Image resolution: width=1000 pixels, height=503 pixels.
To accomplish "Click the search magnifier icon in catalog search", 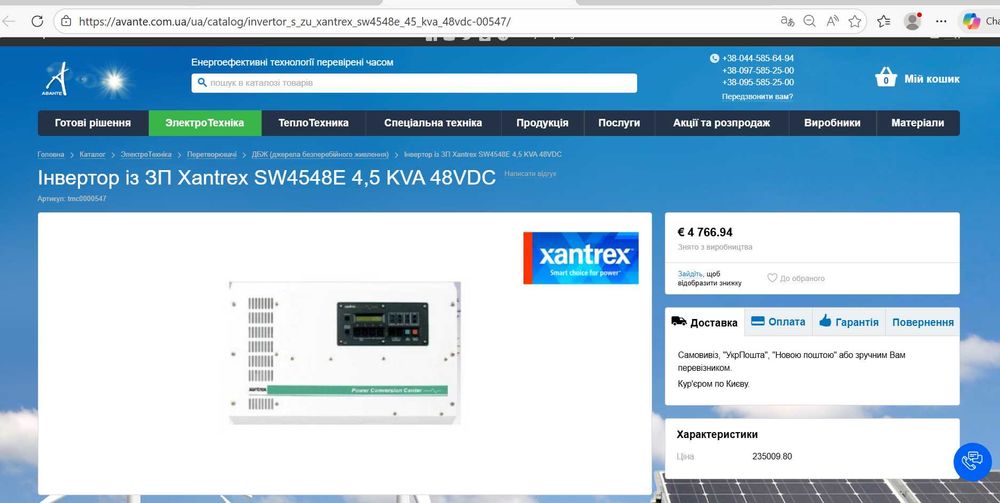I will coord(202,82).
